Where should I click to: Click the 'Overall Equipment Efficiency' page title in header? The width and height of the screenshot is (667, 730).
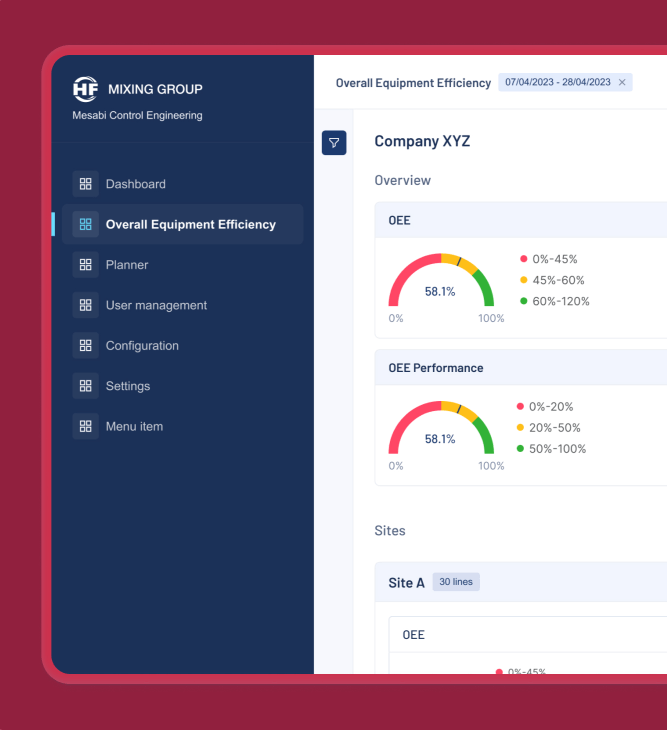413,83
